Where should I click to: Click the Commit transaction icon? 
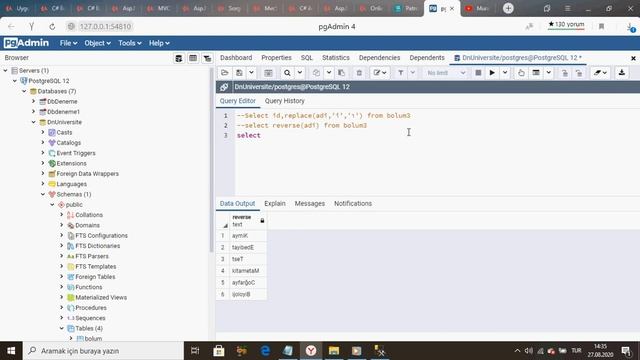564,73
